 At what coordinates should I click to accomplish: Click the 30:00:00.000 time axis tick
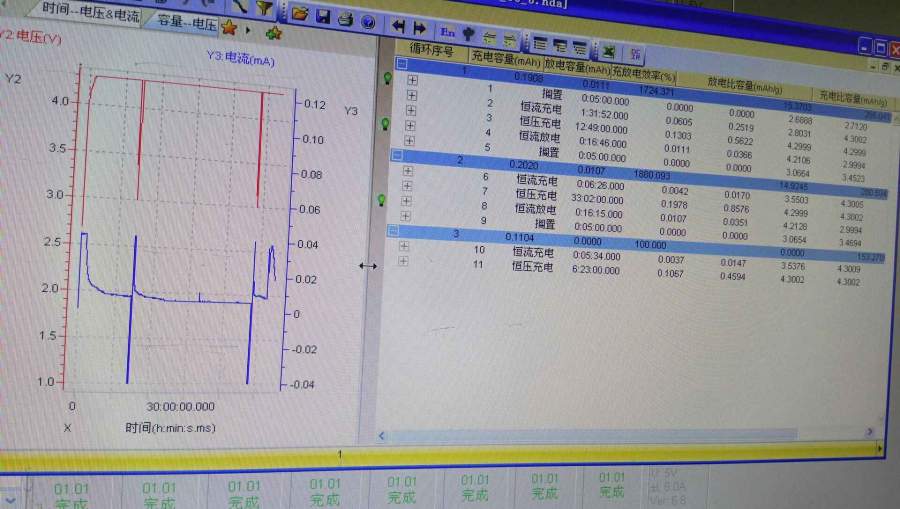(180, 406)
